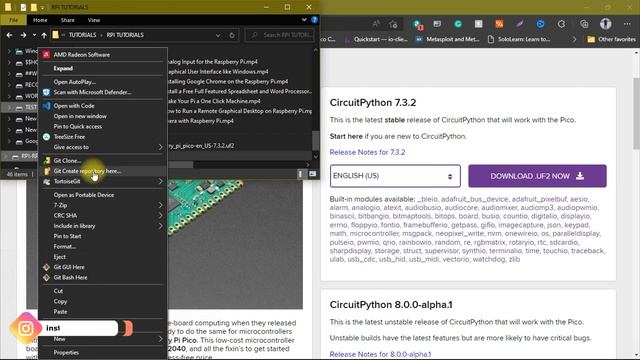Click the Search RPI TUTORIALS field
The height and width of the screenshot is (360, 640).
tap(280, 35)
